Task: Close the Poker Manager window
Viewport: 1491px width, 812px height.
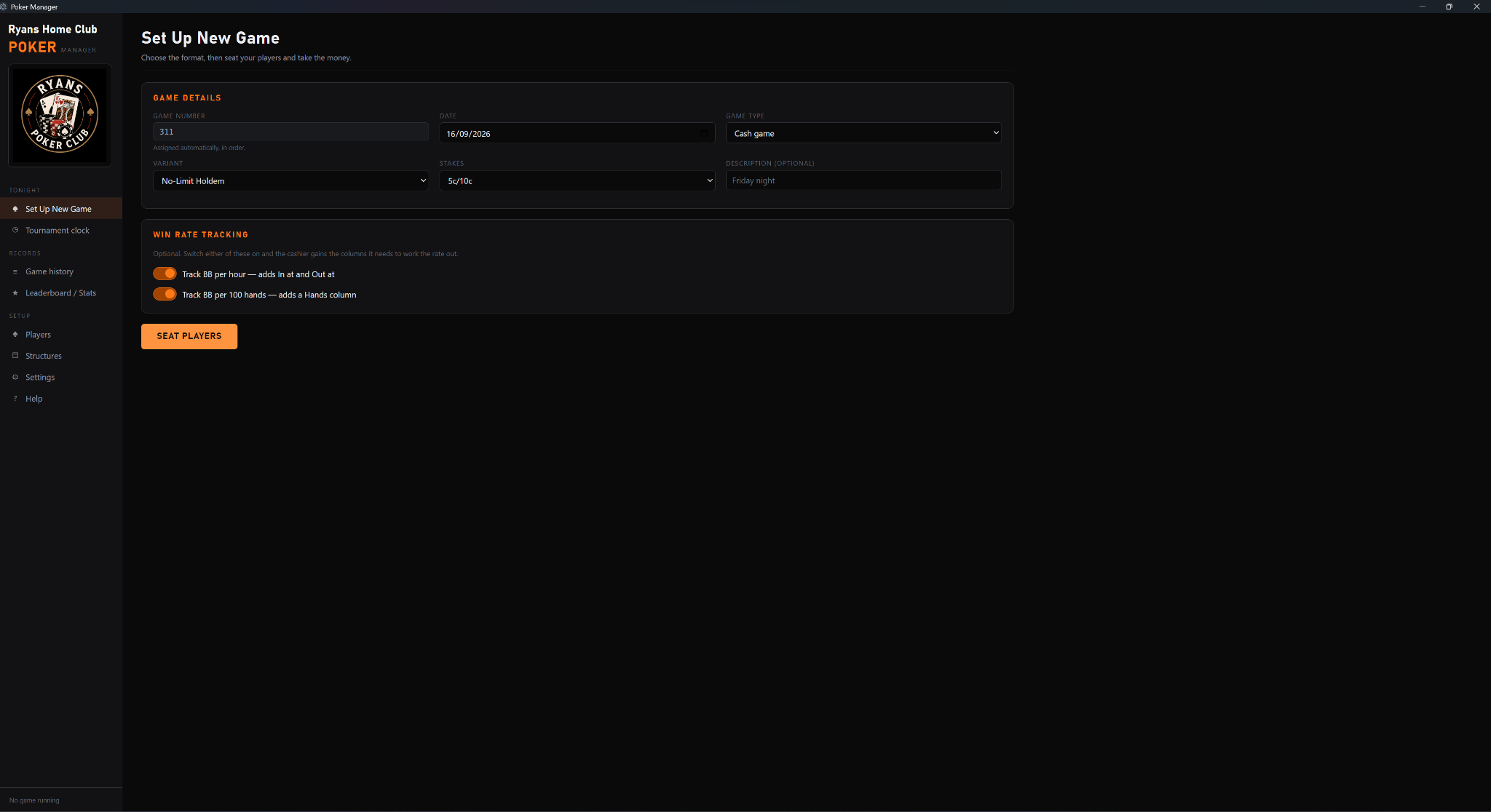Action: [x=1476, y=7]
